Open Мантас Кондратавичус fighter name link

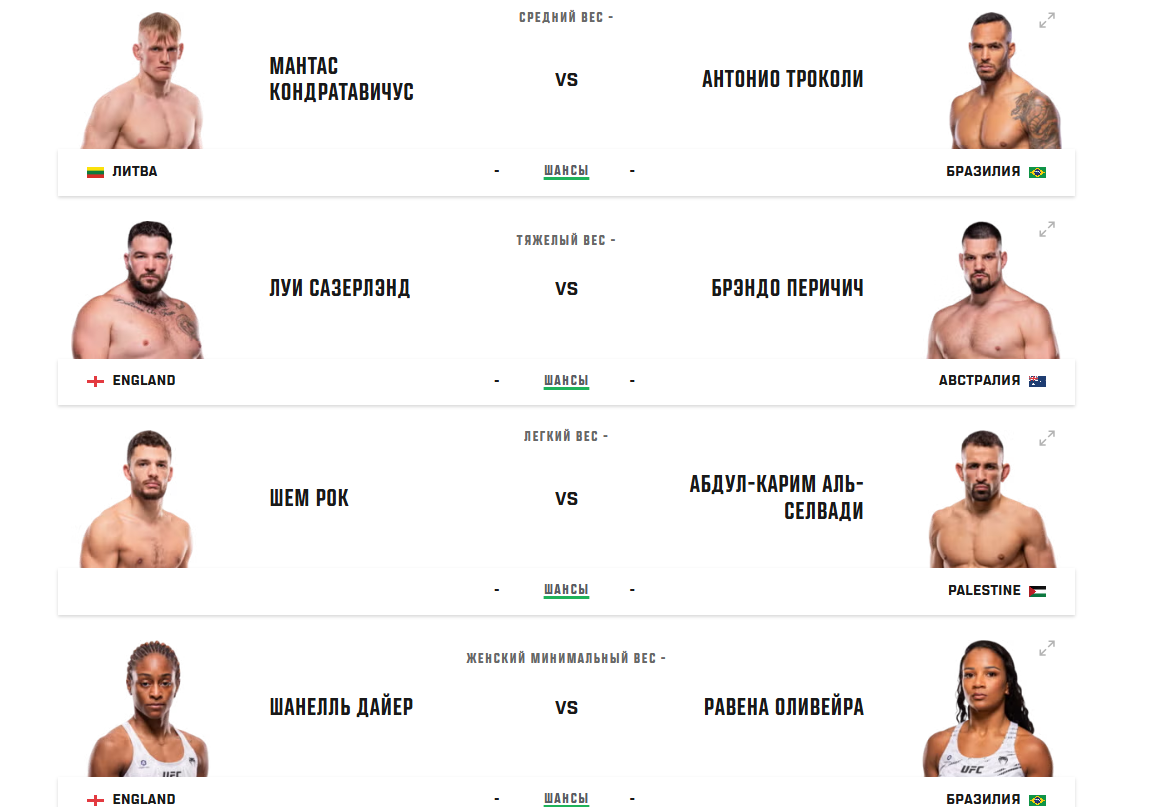click(x=341, y=79)
